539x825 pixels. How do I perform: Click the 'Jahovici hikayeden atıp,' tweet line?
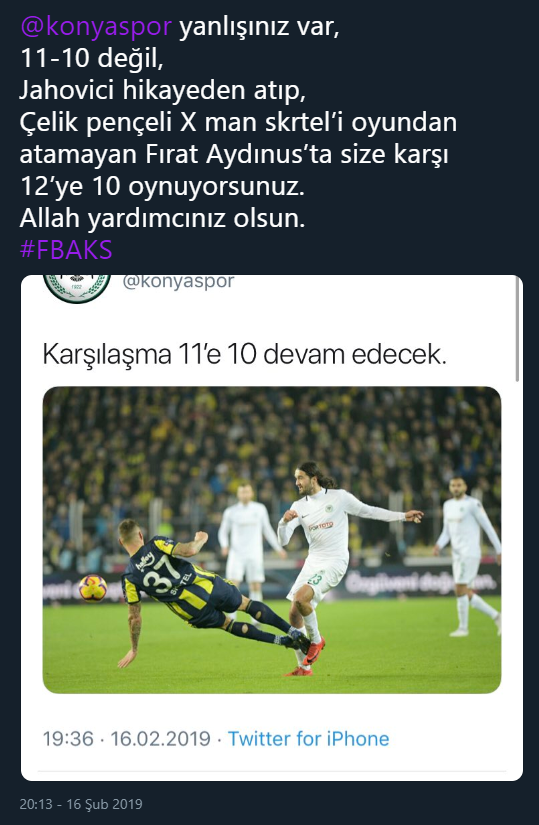(163, 90)
